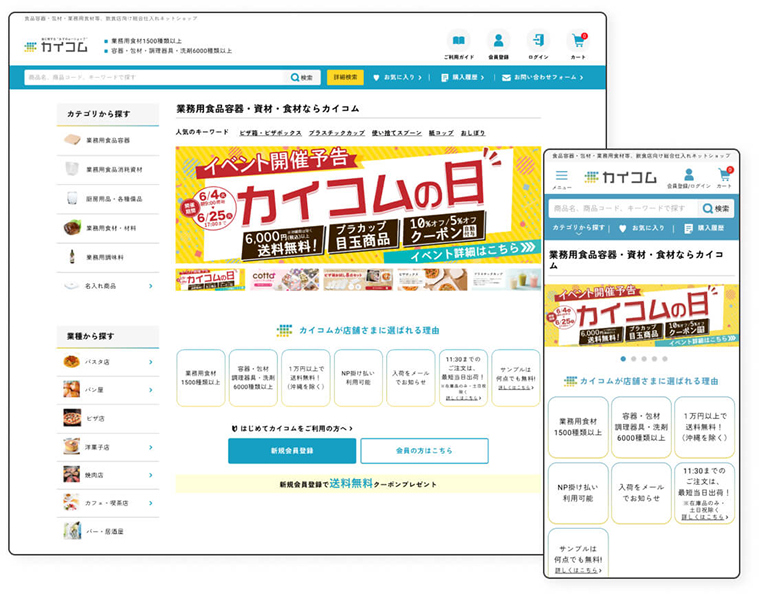Click the 詳細検索 yellow button

coord(345,77)
